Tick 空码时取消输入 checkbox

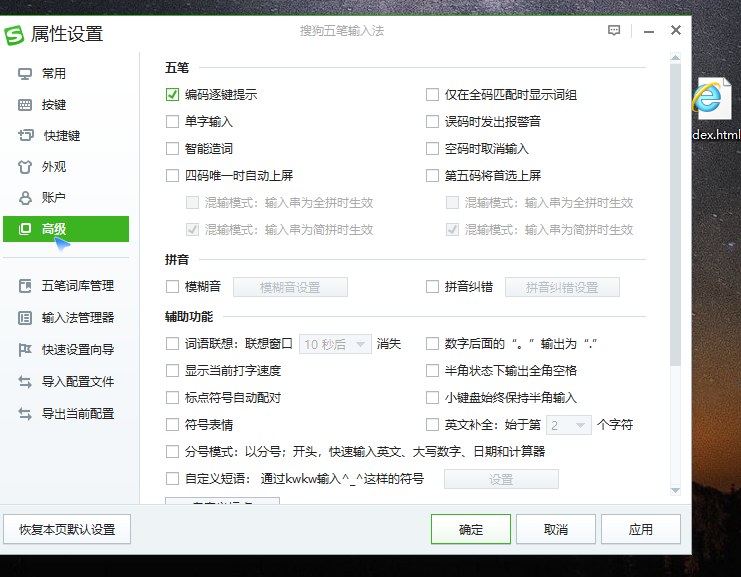pyautogui.click(x=432, y=149)
